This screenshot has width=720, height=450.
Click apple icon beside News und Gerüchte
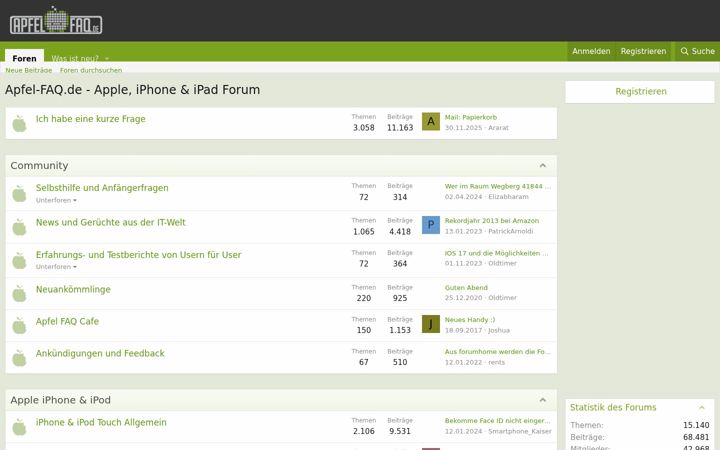point(19,227)
